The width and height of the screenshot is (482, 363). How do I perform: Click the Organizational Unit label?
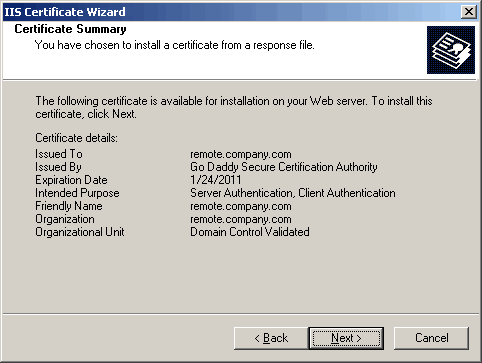pos(80,232)
